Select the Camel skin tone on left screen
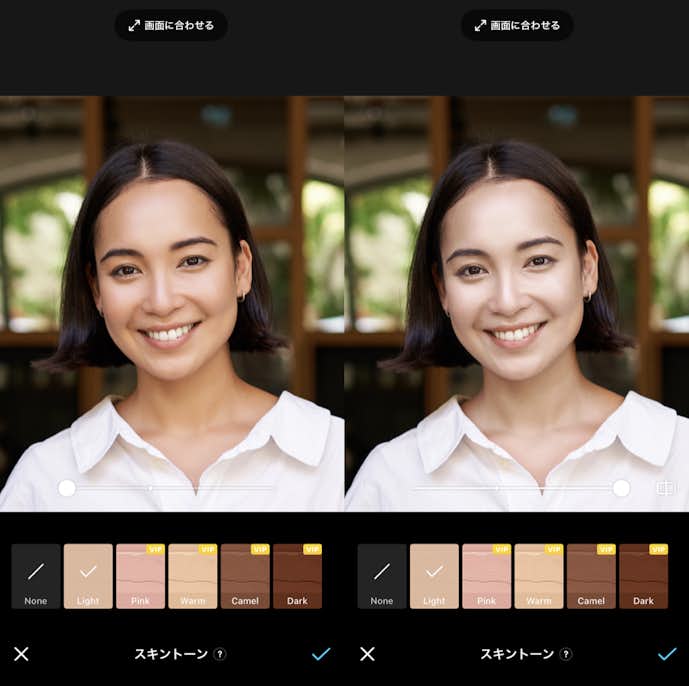The image size is (689, 686). [x=245, y=577]
